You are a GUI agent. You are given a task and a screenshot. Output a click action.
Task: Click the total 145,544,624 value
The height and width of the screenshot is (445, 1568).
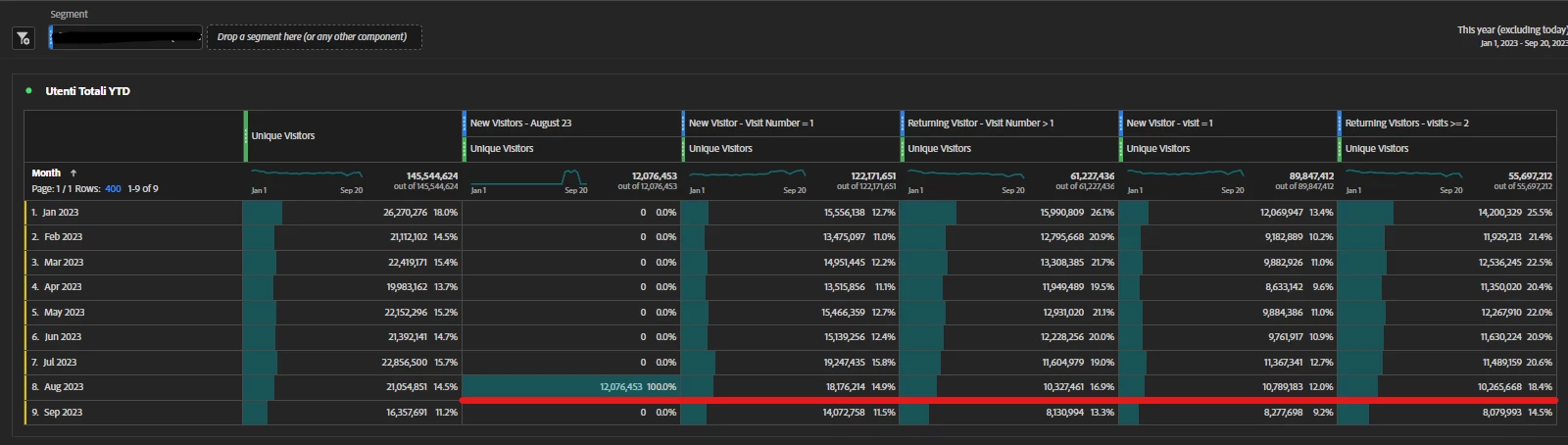click(x=431, y=175)
